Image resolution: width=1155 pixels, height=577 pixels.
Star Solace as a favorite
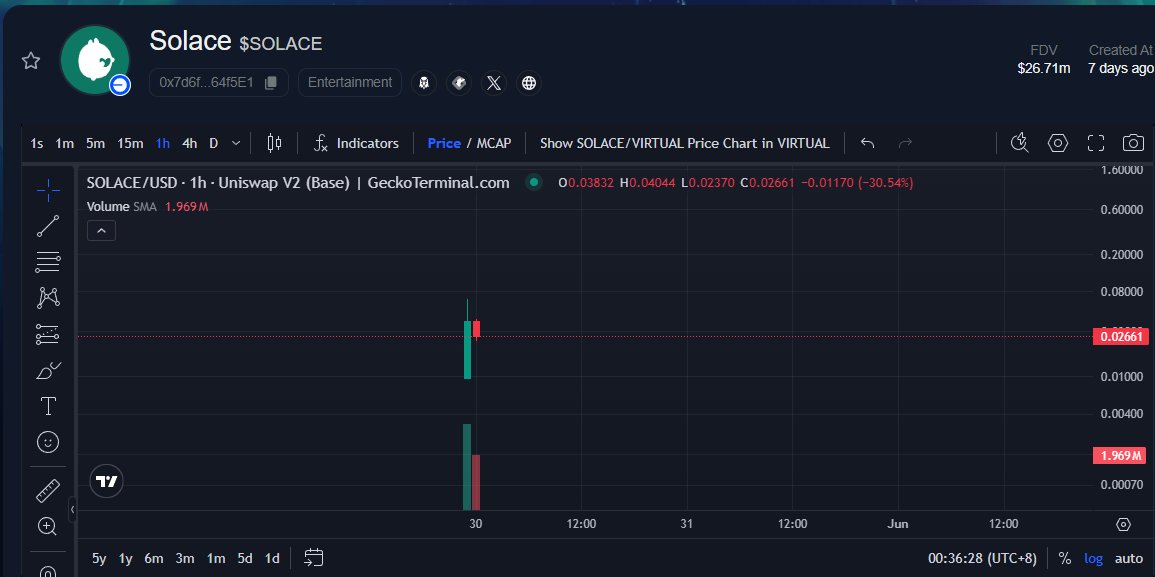pos(30,60)
